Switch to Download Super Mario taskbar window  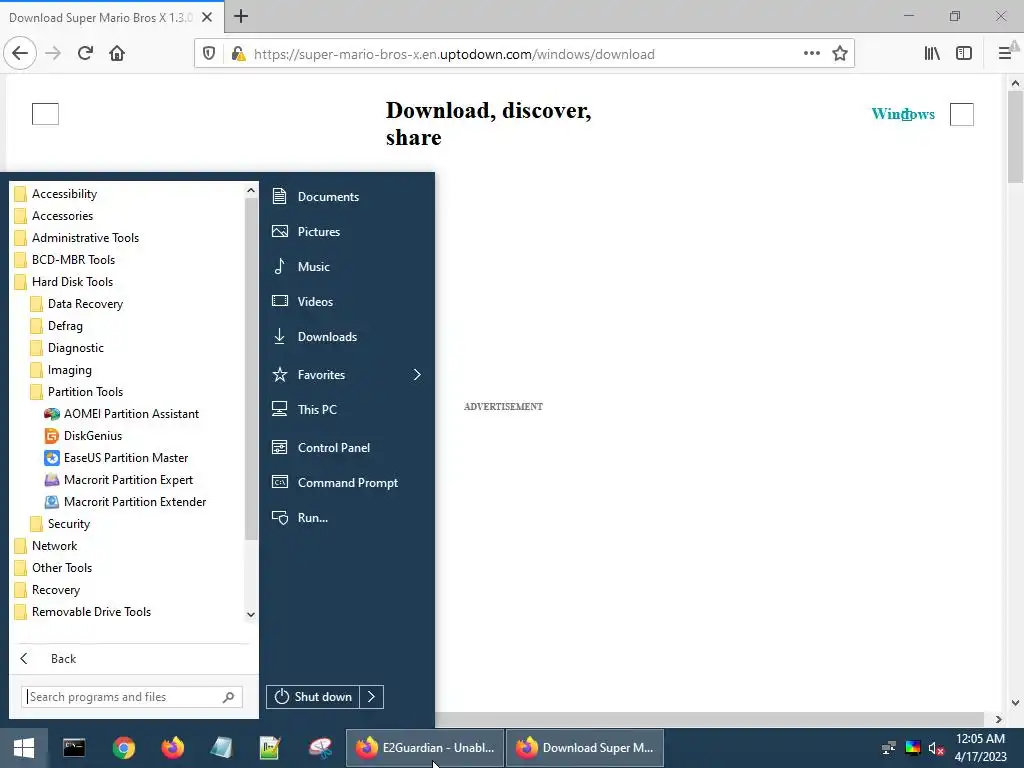click(584, 748)
